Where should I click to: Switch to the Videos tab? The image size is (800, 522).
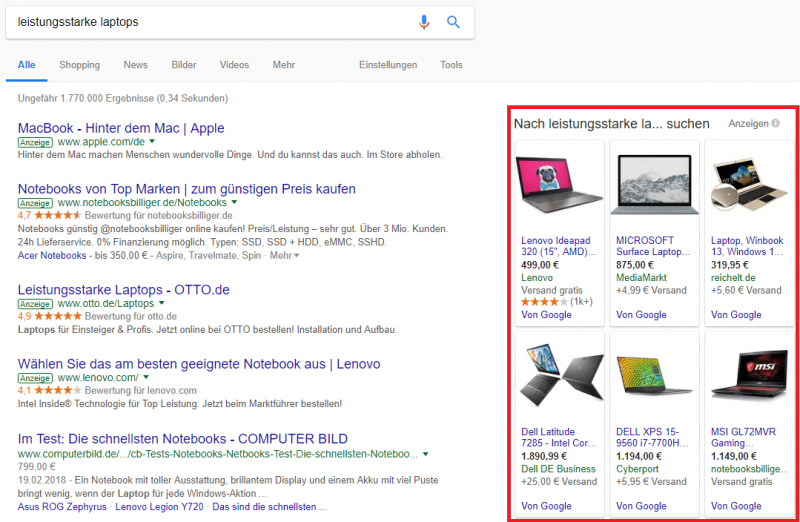click(x=234, y=65)
